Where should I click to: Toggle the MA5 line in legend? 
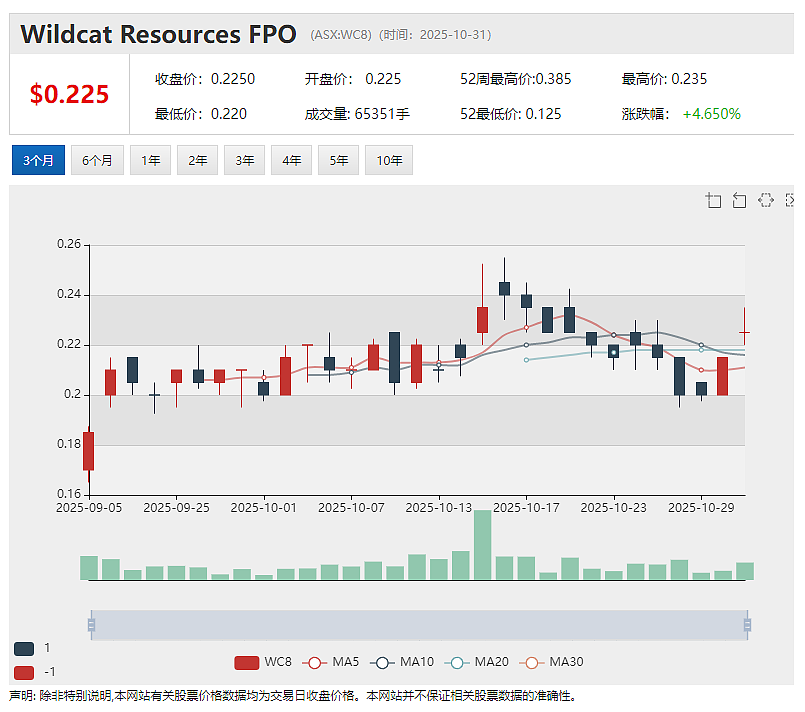(331, 662)
